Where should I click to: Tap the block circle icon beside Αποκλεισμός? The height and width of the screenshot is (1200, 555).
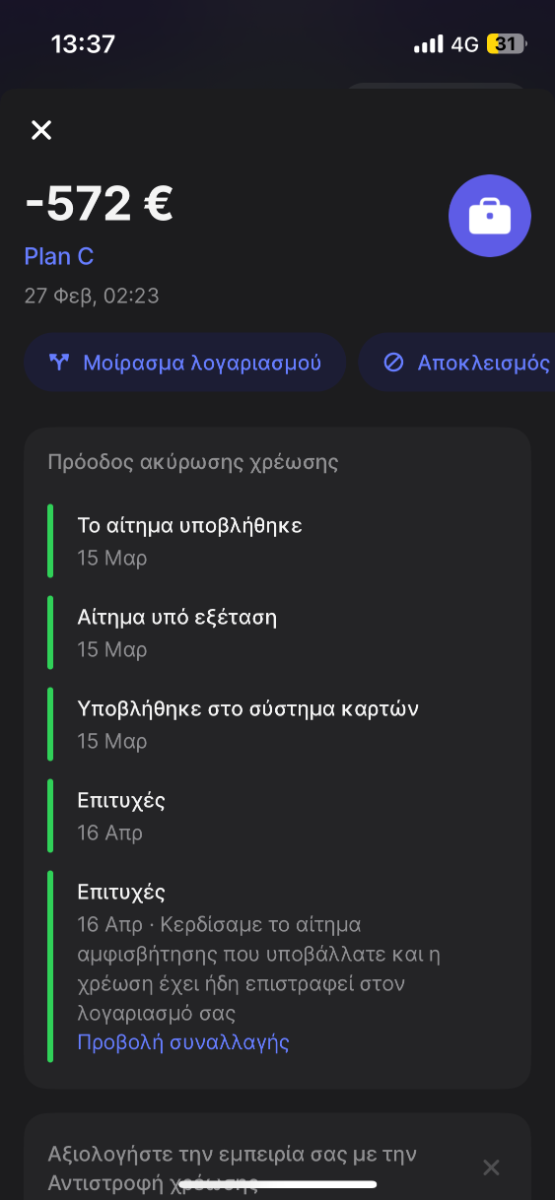(x=394, y=362)
